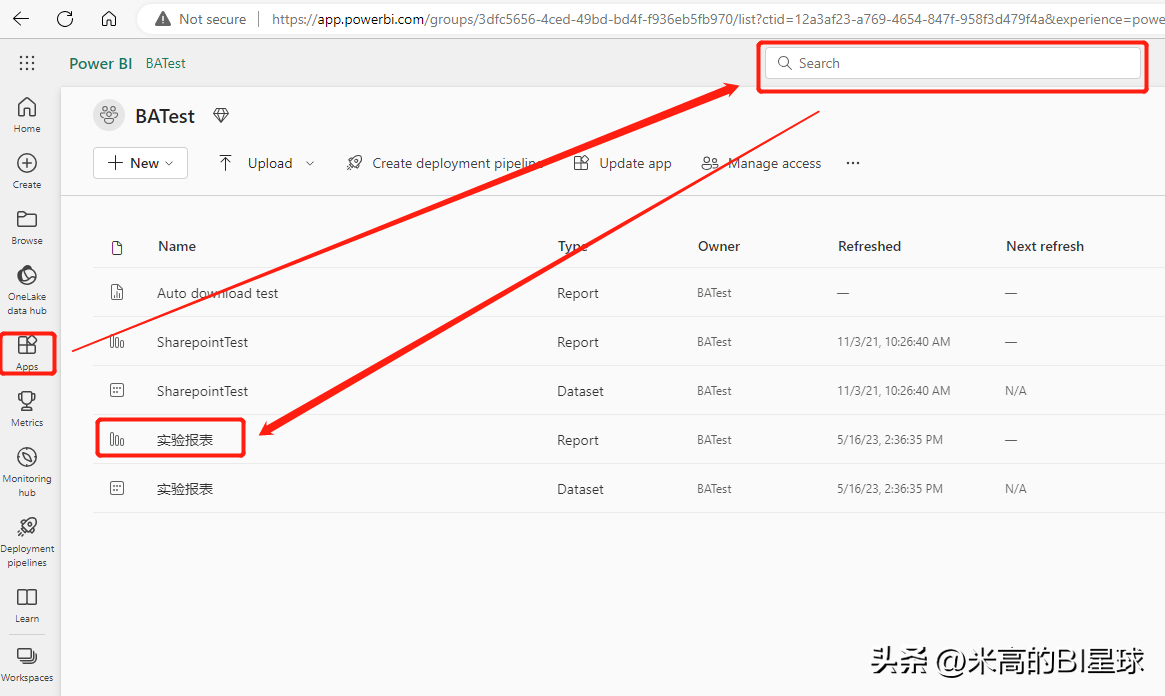Open Metrics in the left sidebar
This screenshot has height=696, width=1165.
pos(27,409)
